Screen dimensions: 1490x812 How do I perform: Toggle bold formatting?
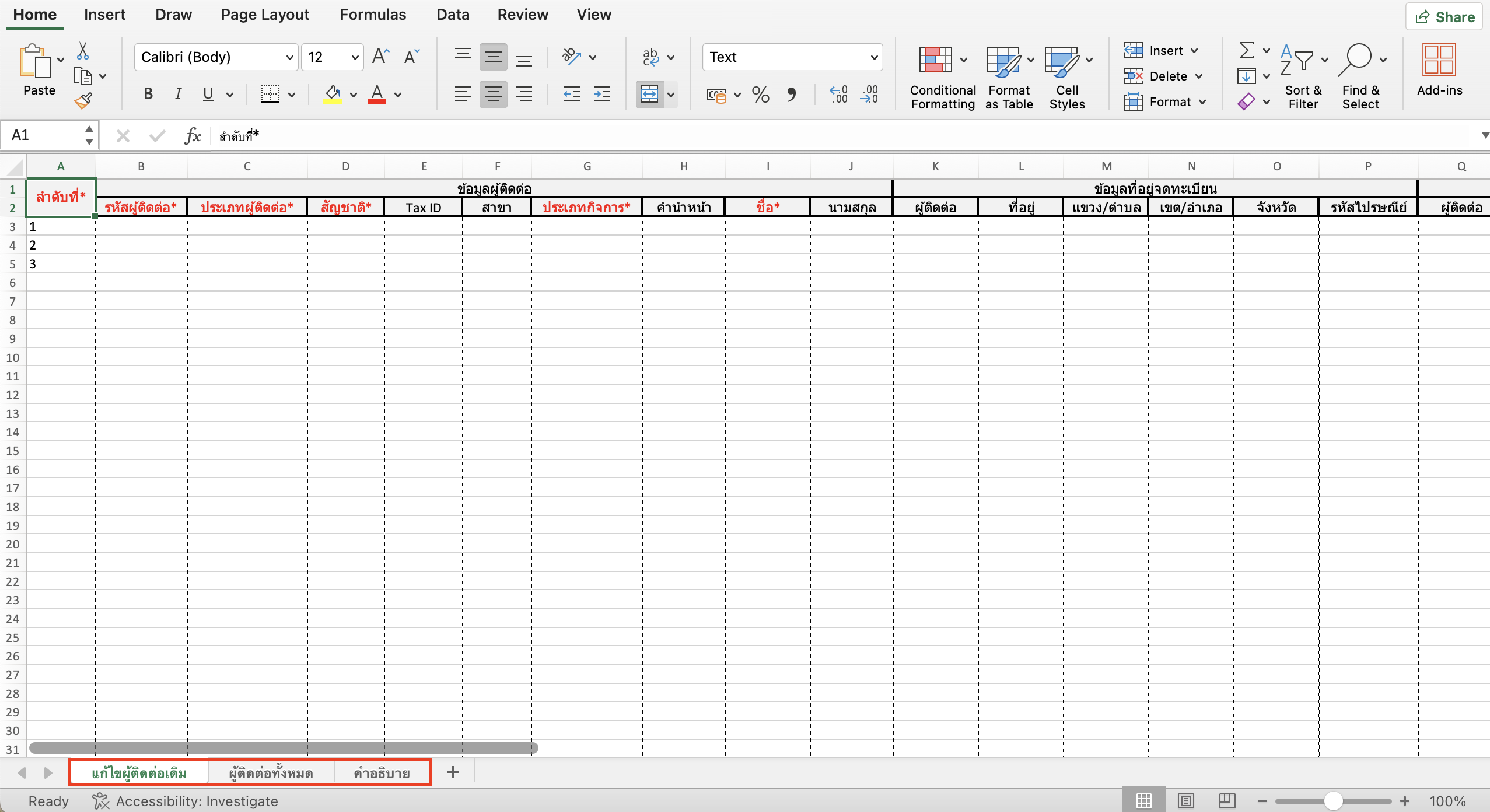pos(147,93)
